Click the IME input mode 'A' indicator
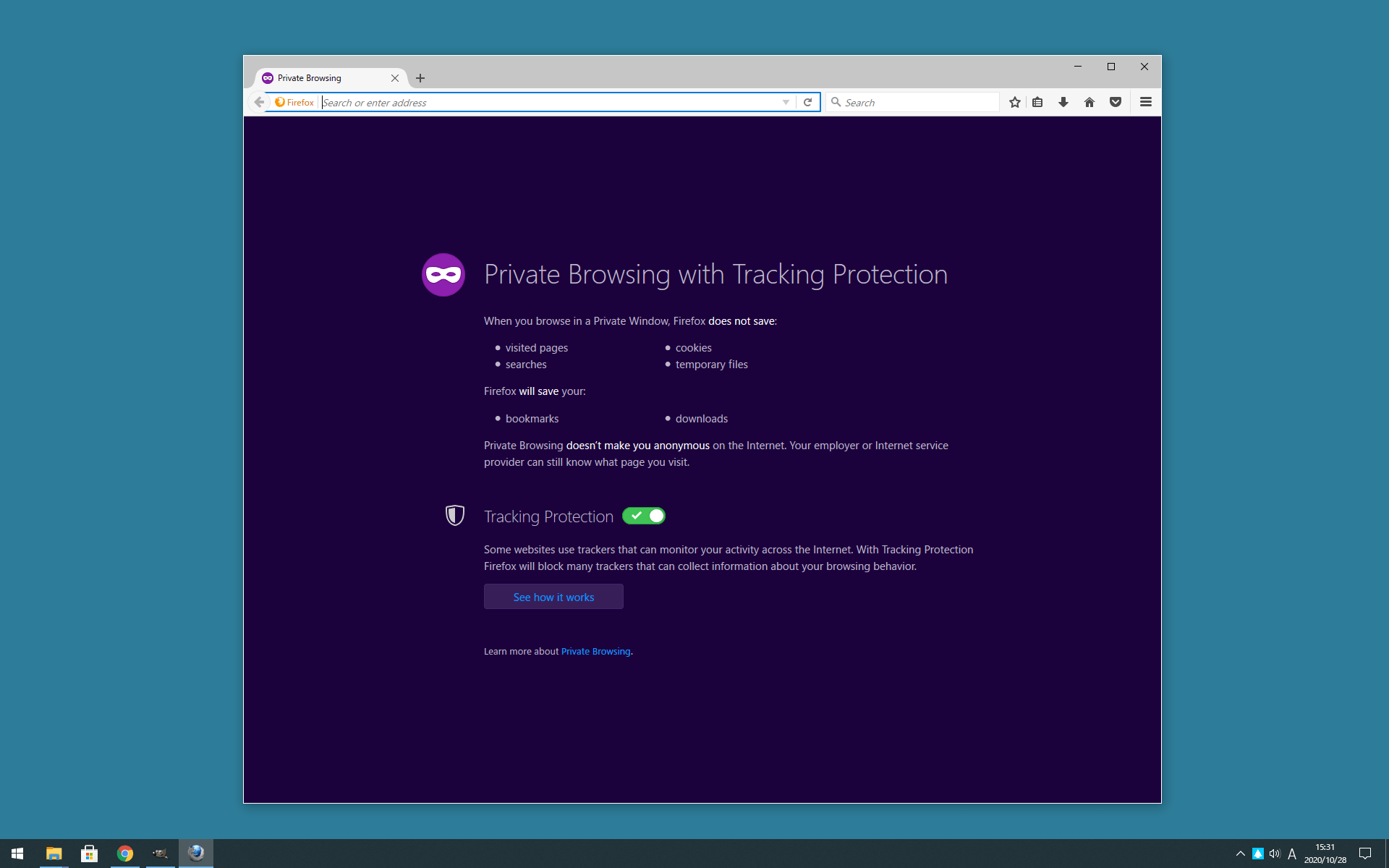1389x868 pixels. tap(1292, 854)
